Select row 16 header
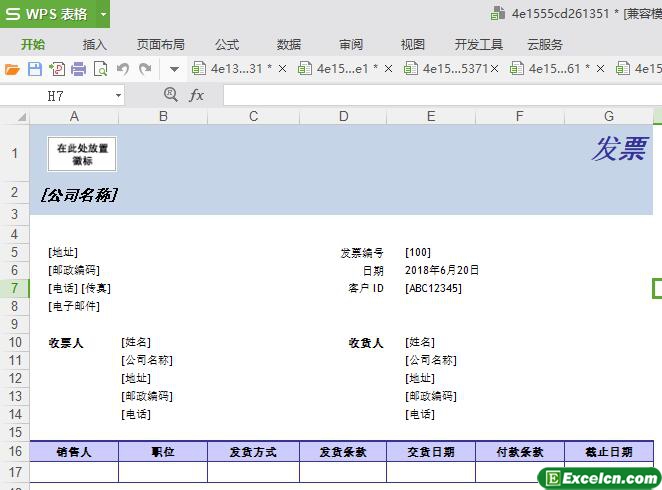The image size is (662, 490). pos(14,451)
